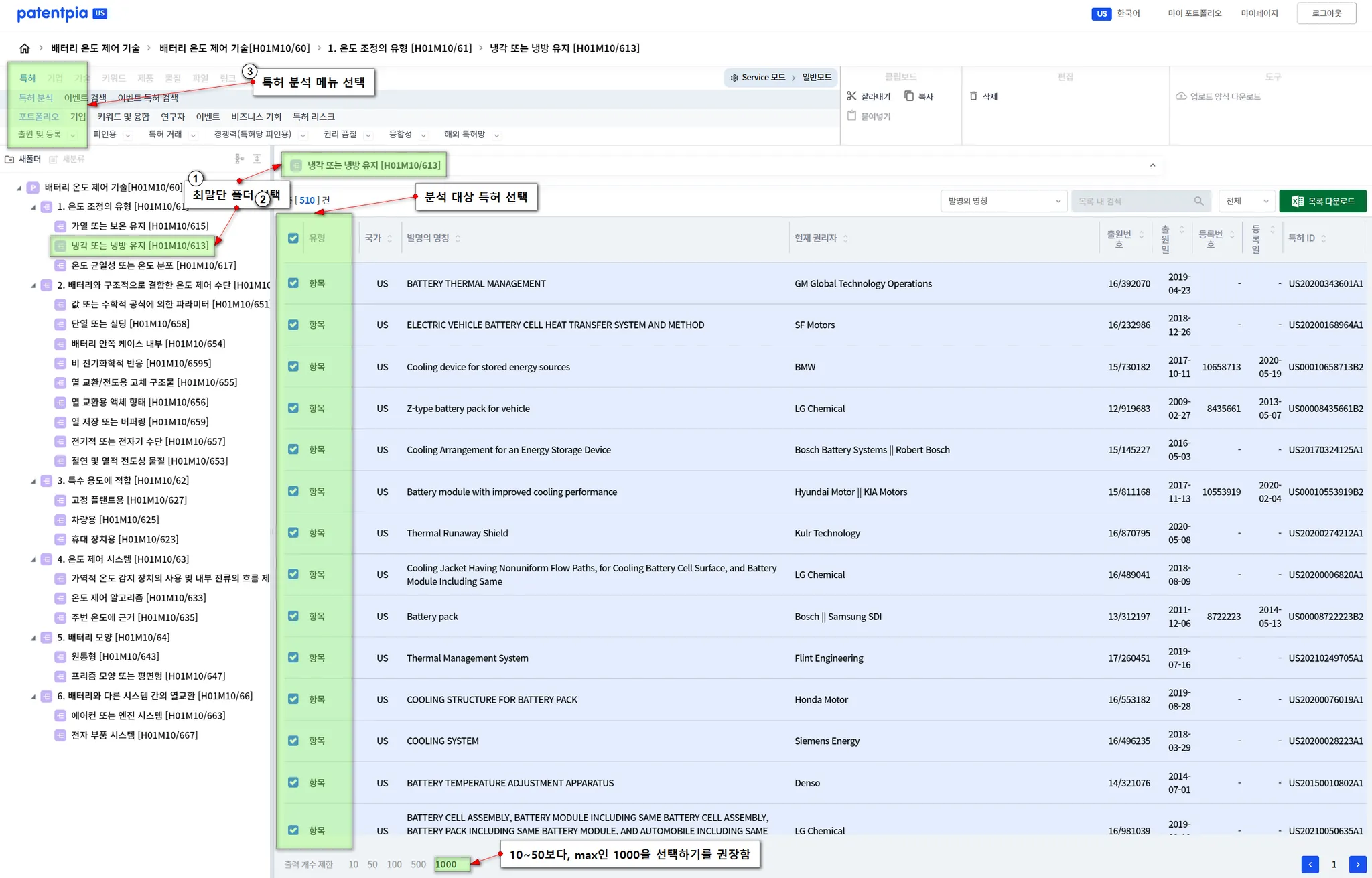
Task: Click the home icon in breadcrumb
Action: click(25, 48)
